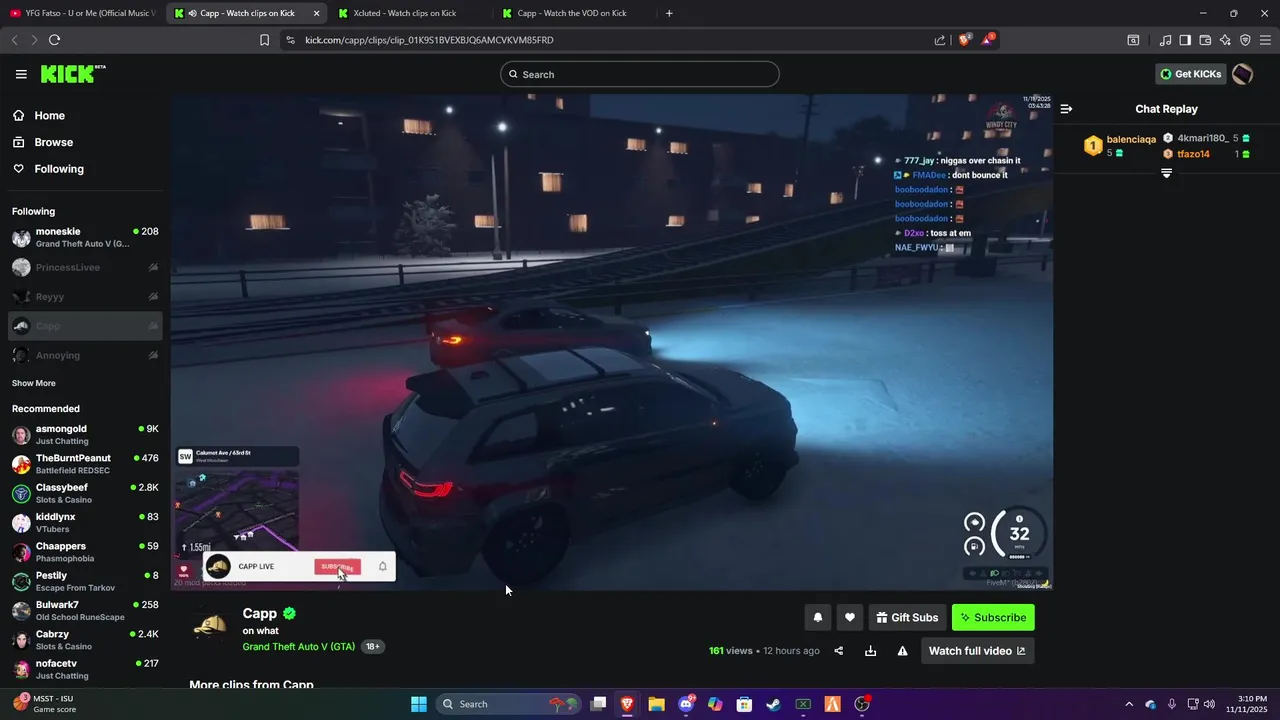Click the Gift Subs button

tap(907, 618)
